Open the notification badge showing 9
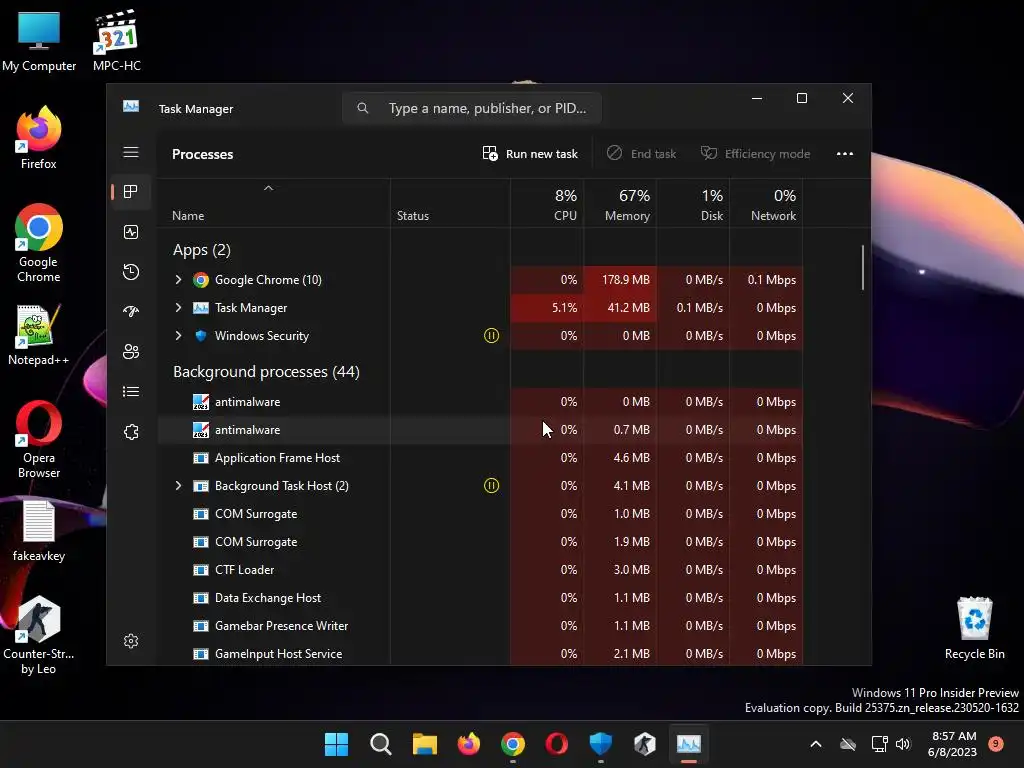 995,744
